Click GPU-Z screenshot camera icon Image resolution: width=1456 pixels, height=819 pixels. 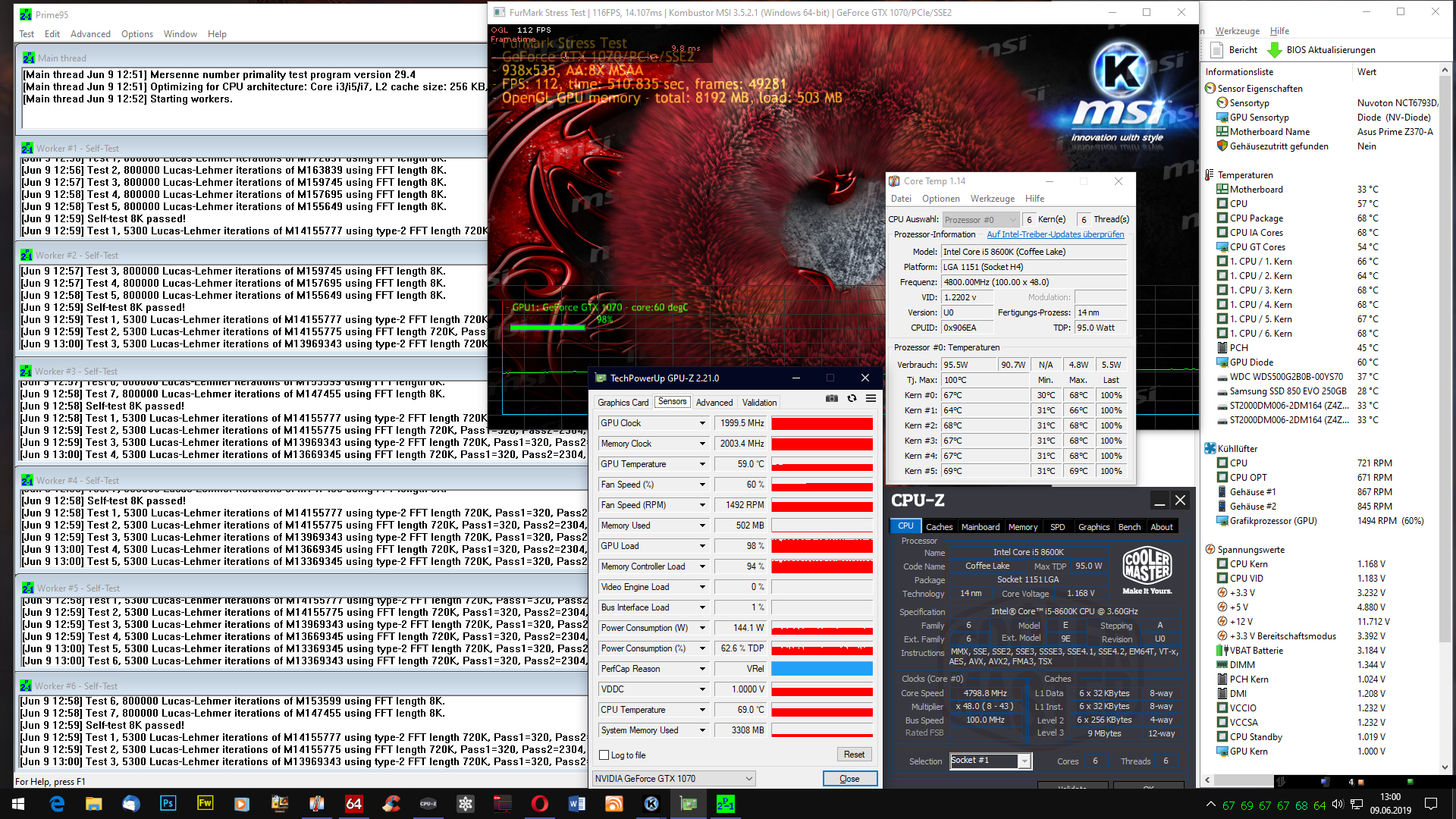[832, 399]
